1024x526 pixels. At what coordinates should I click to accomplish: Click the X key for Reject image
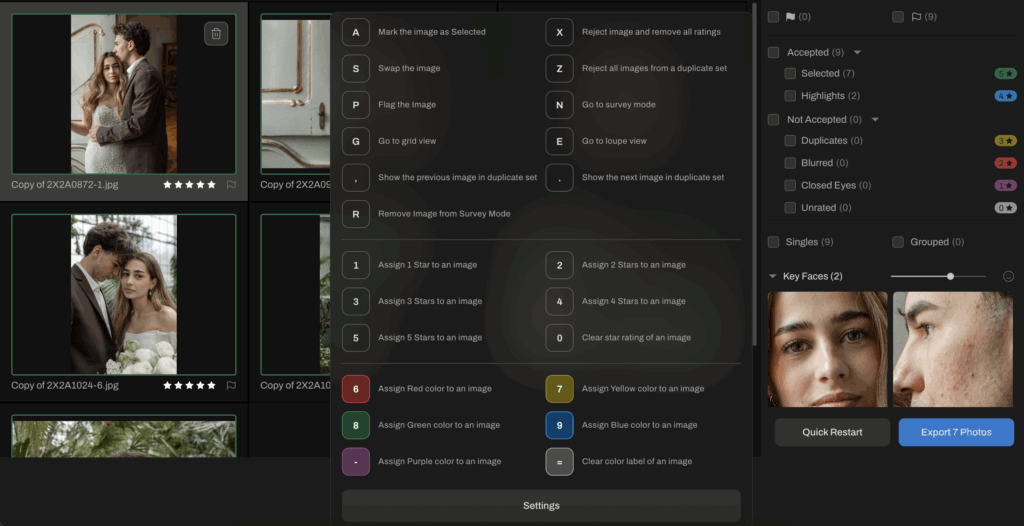click(560, 32)
